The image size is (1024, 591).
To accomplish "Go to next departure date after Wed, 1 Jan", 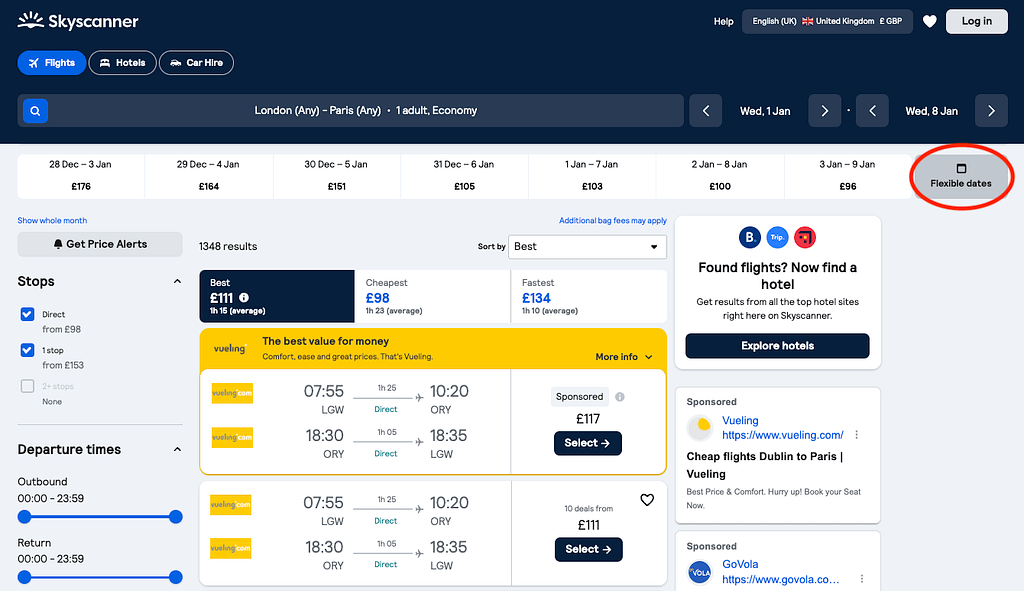I will click(x=824, y=111).
